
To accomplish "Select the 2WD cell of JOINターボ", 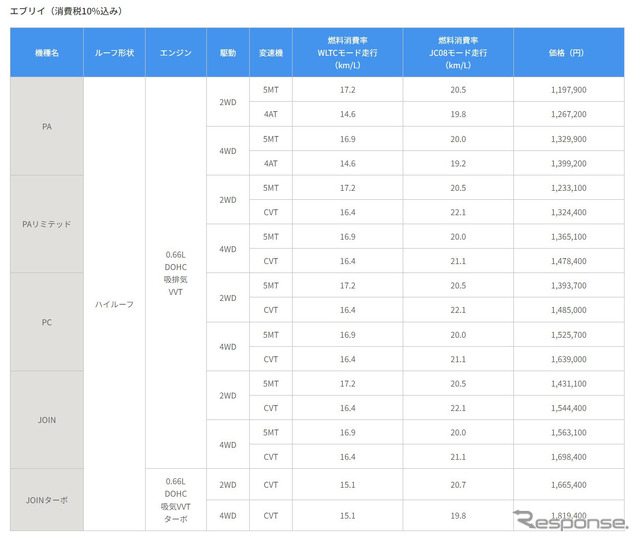I will (228, 485).
